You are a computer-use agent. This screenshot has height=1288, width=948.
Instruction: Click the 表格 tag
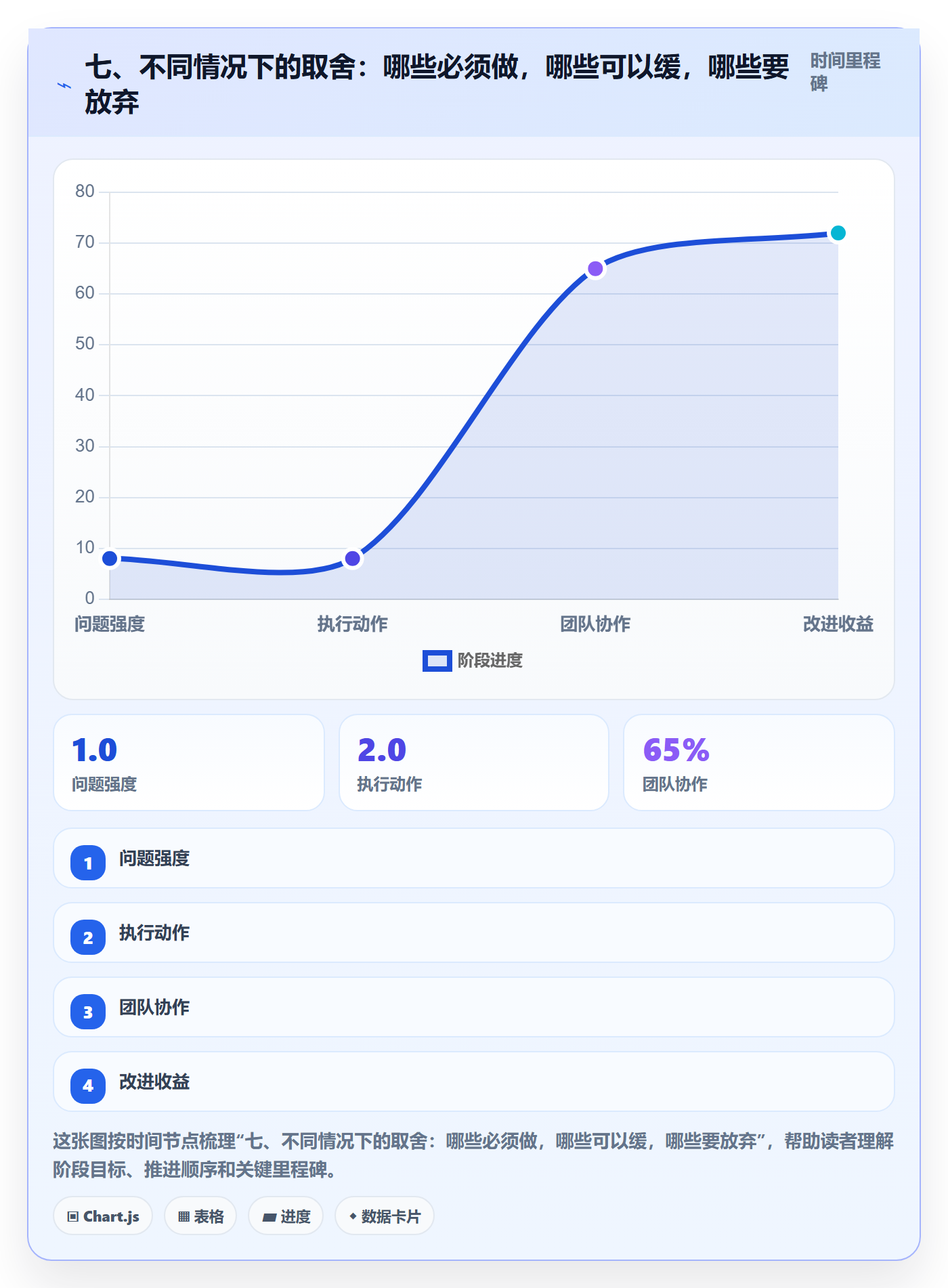(200, 1216)
